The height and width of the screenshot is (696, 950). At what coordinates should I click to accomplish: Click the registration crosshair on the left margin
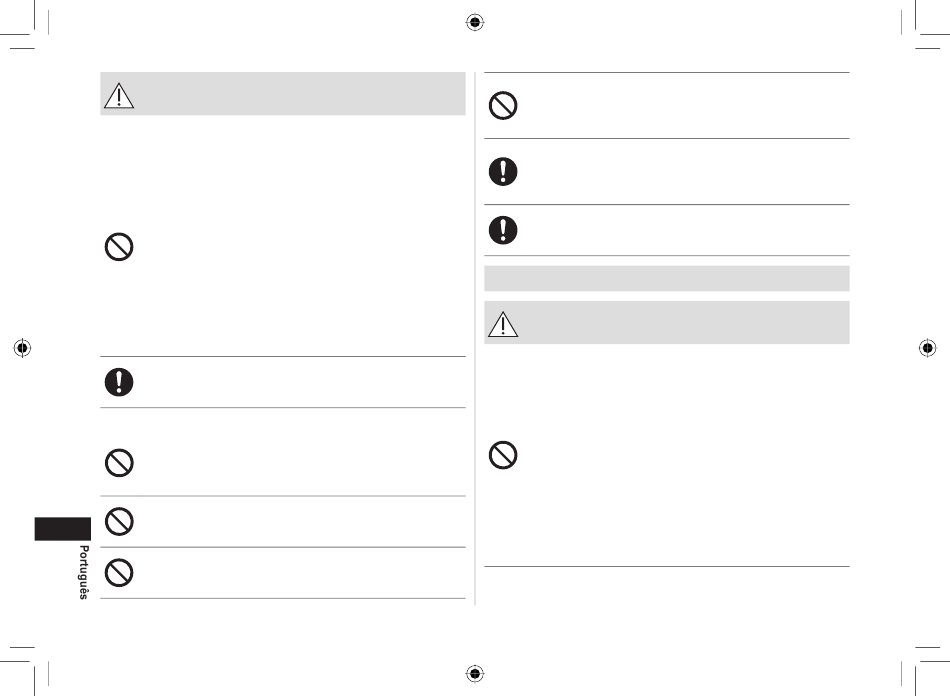click(x=22, y=348)
